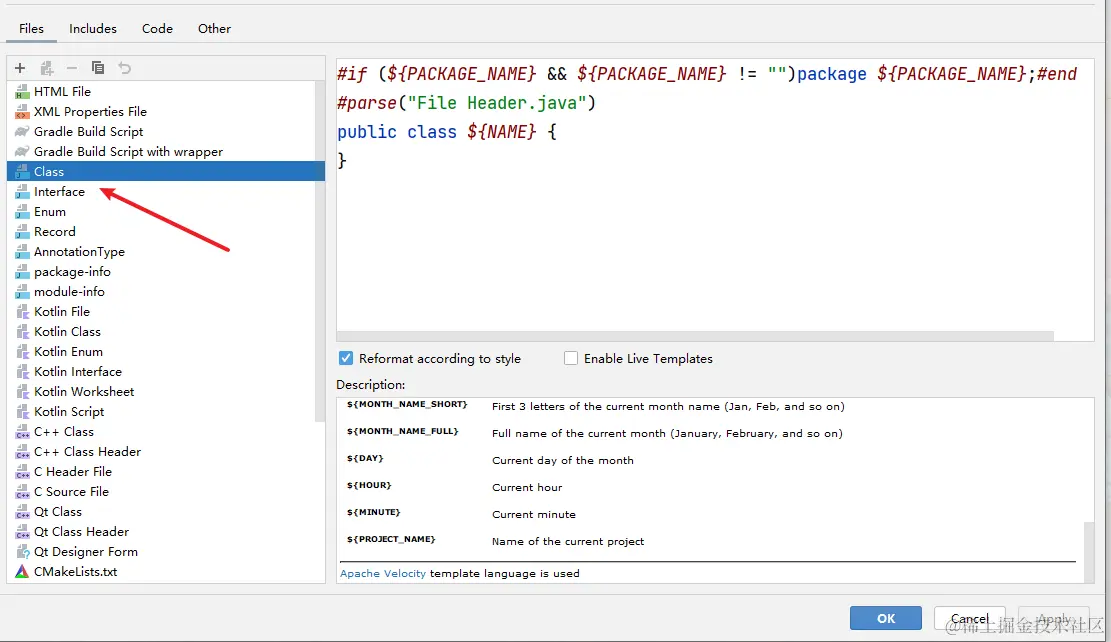The image size is (1111, 642).
Task: Click the Create Template plus icon
Action: (20, 68)
